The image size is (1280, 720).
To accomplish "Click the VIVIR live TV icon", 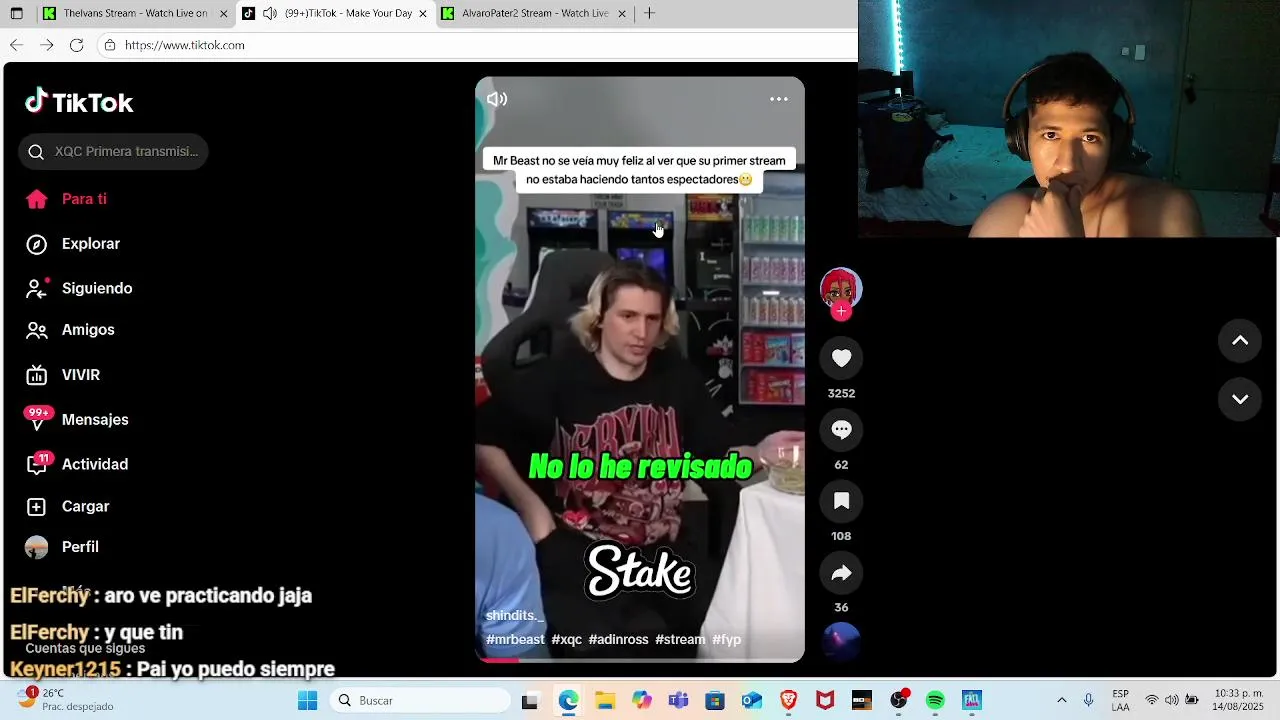I will tap(37, 375).
